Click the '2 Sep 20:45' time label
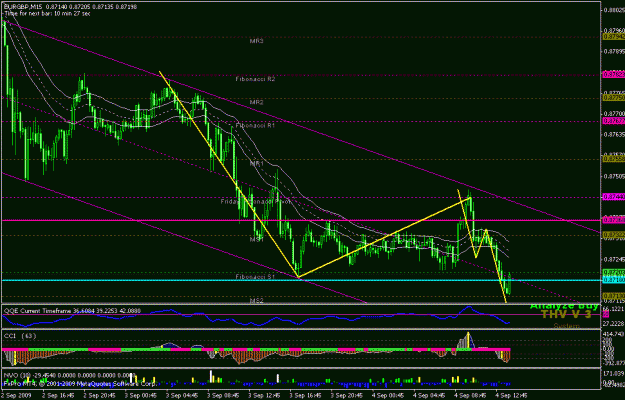This screenshot has width=625, height=400. (97, 395)
